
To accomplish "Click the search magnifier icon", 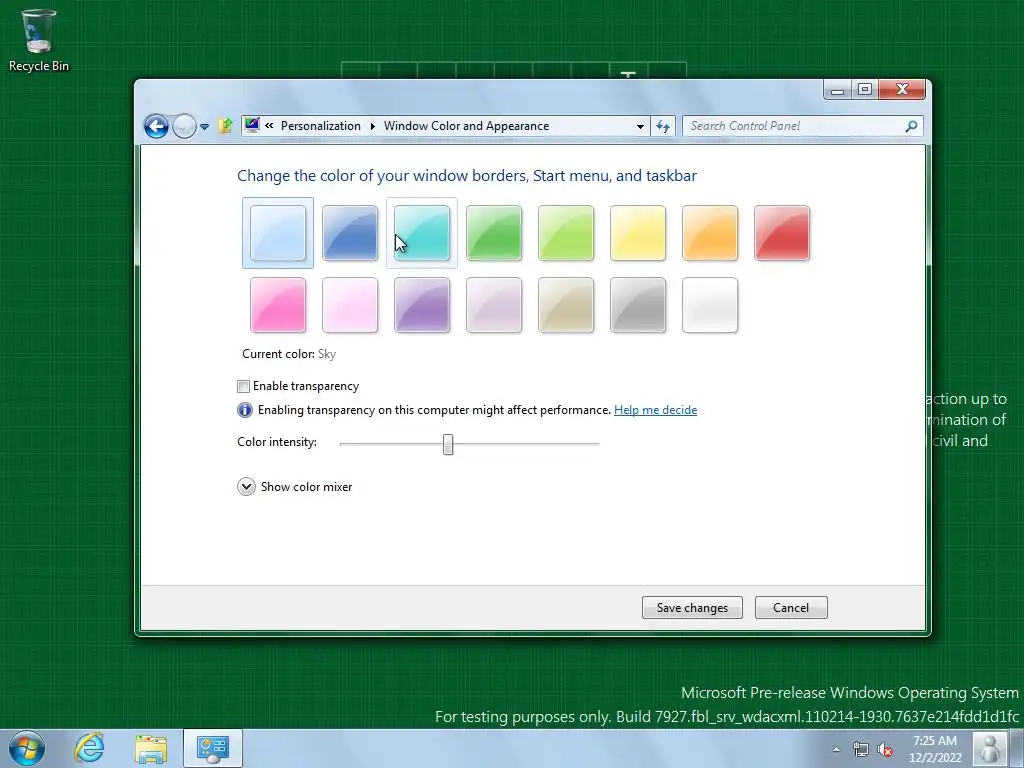I will coord(912,126).
